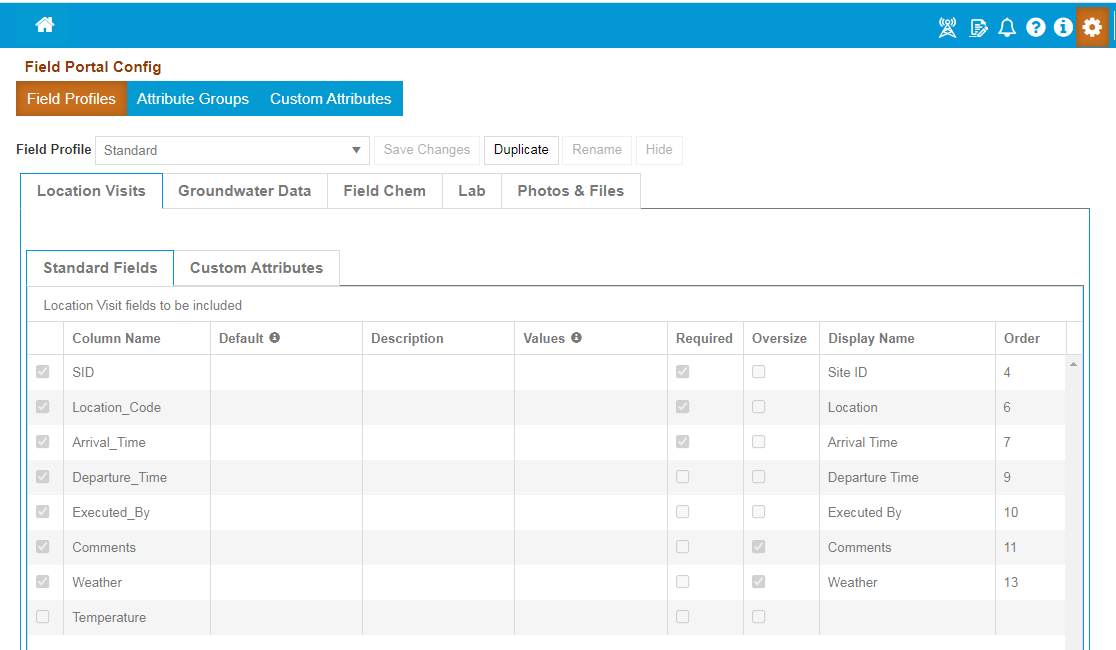Click the info icon beside Default column header

274,337
